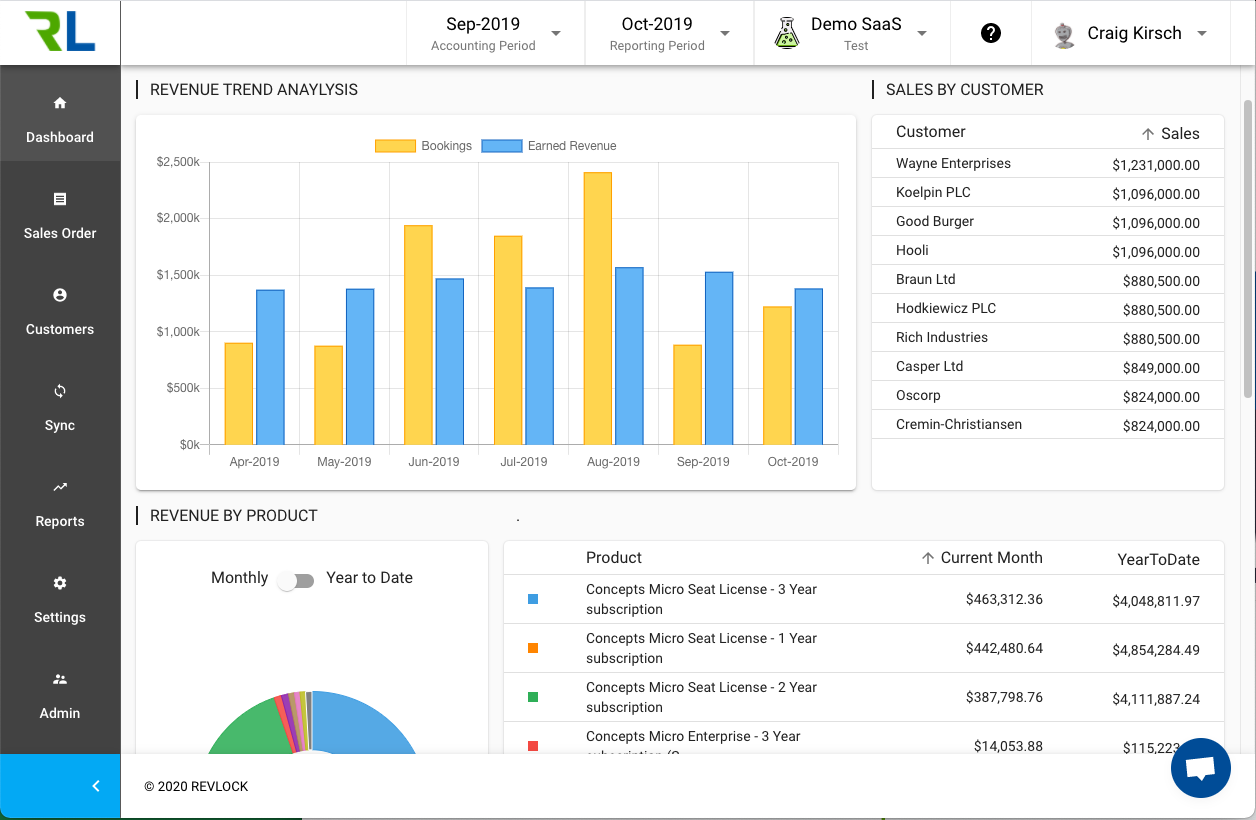Collapse the sidebar with the chevron
Screen dimensions: 1256x820
tap(96, 786)
